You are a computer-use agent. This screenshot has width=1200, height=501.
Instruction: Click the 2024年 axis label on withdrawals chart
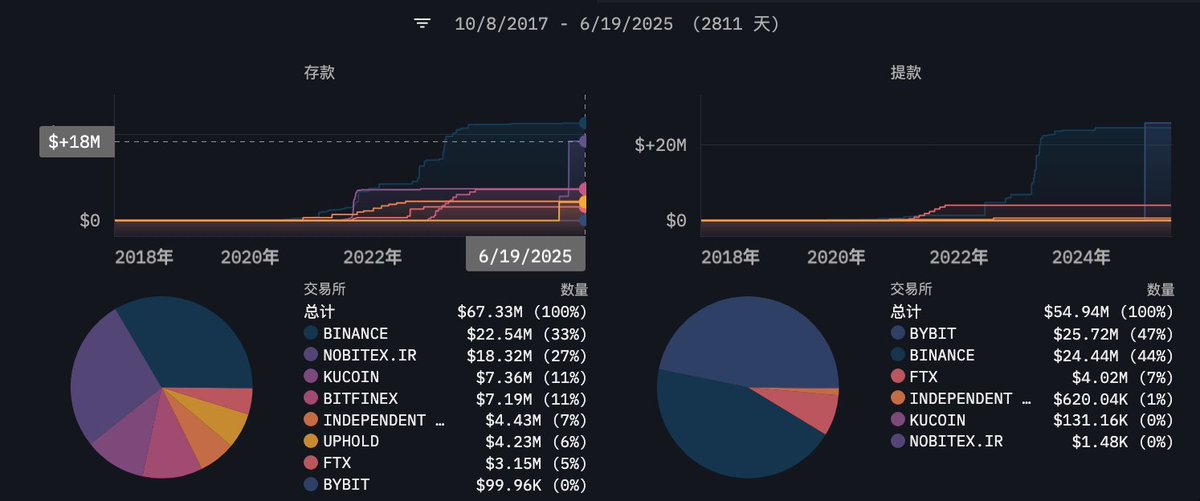[1081, 257]
